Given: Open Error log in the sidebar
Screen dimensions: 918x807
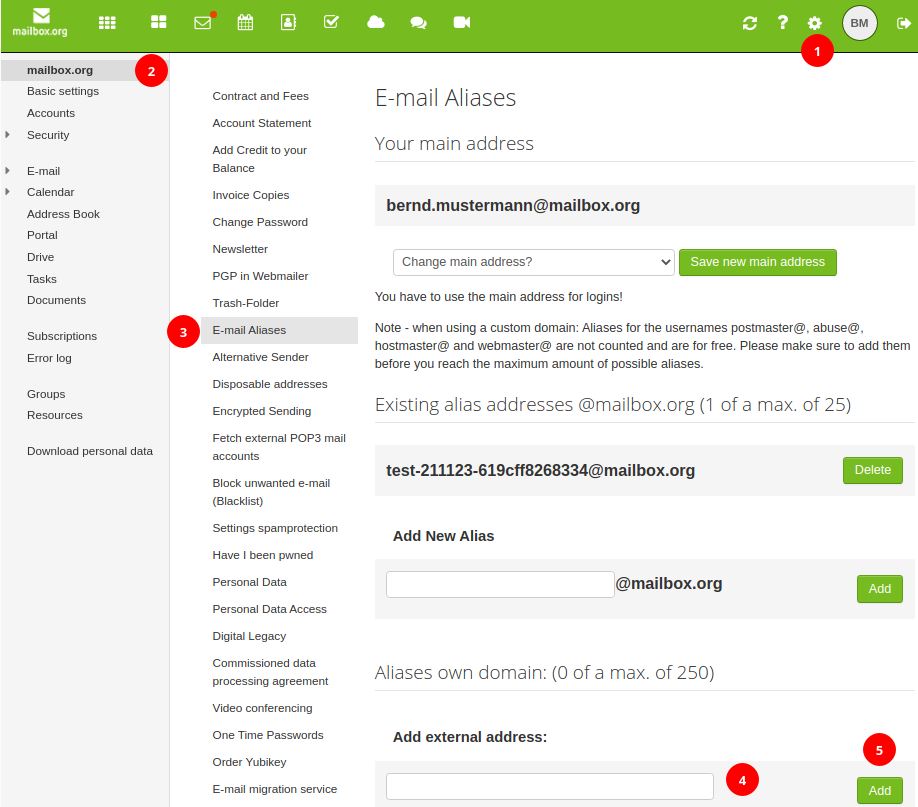Looking at the screenshot, I should tap(49, 358).
